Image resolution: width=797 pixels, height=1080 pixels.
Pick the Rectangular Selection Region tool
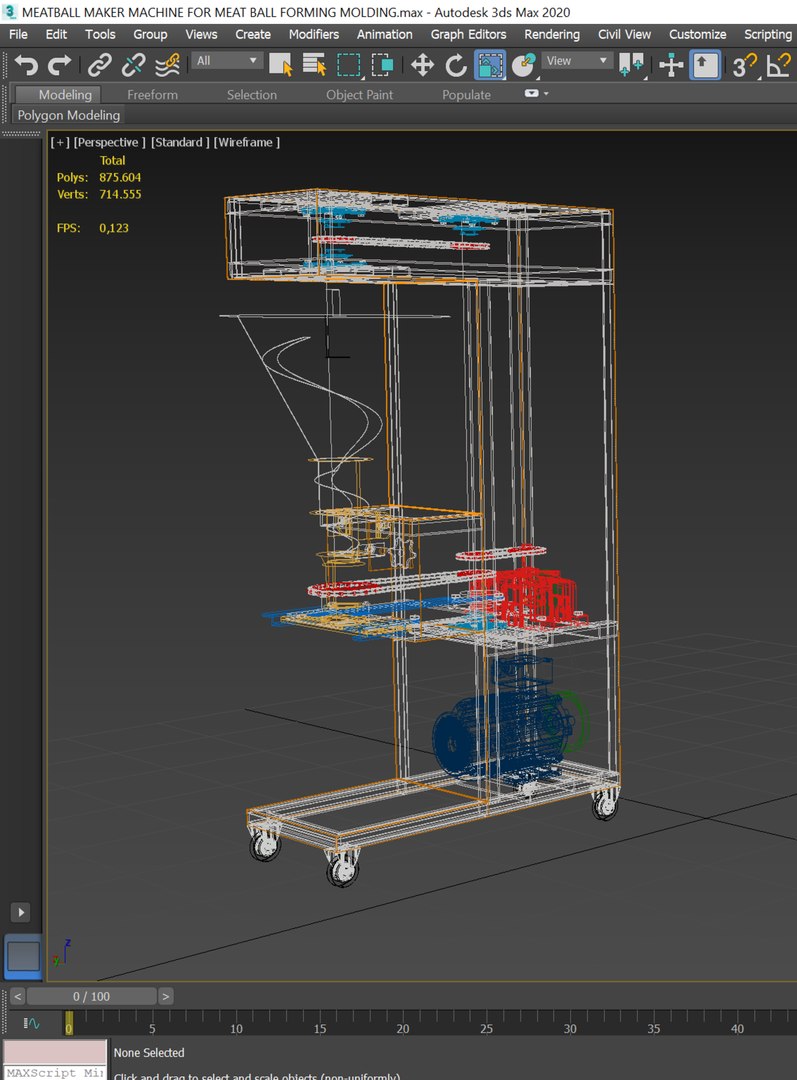click(349, 65)
